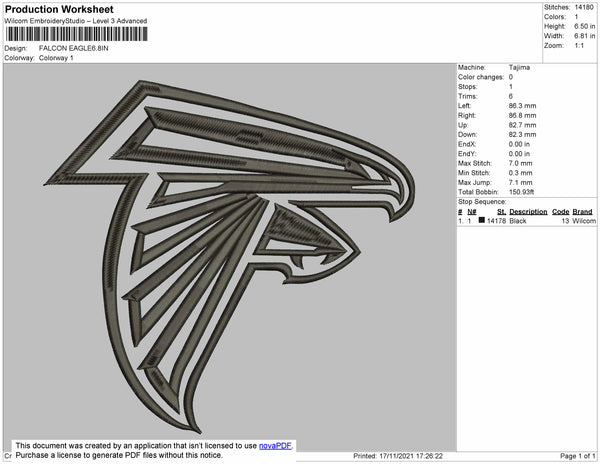Click the Width value 6.81 in
Viewport: 600px width, 464px height.
pyautogui.click(x=584, y=36)
